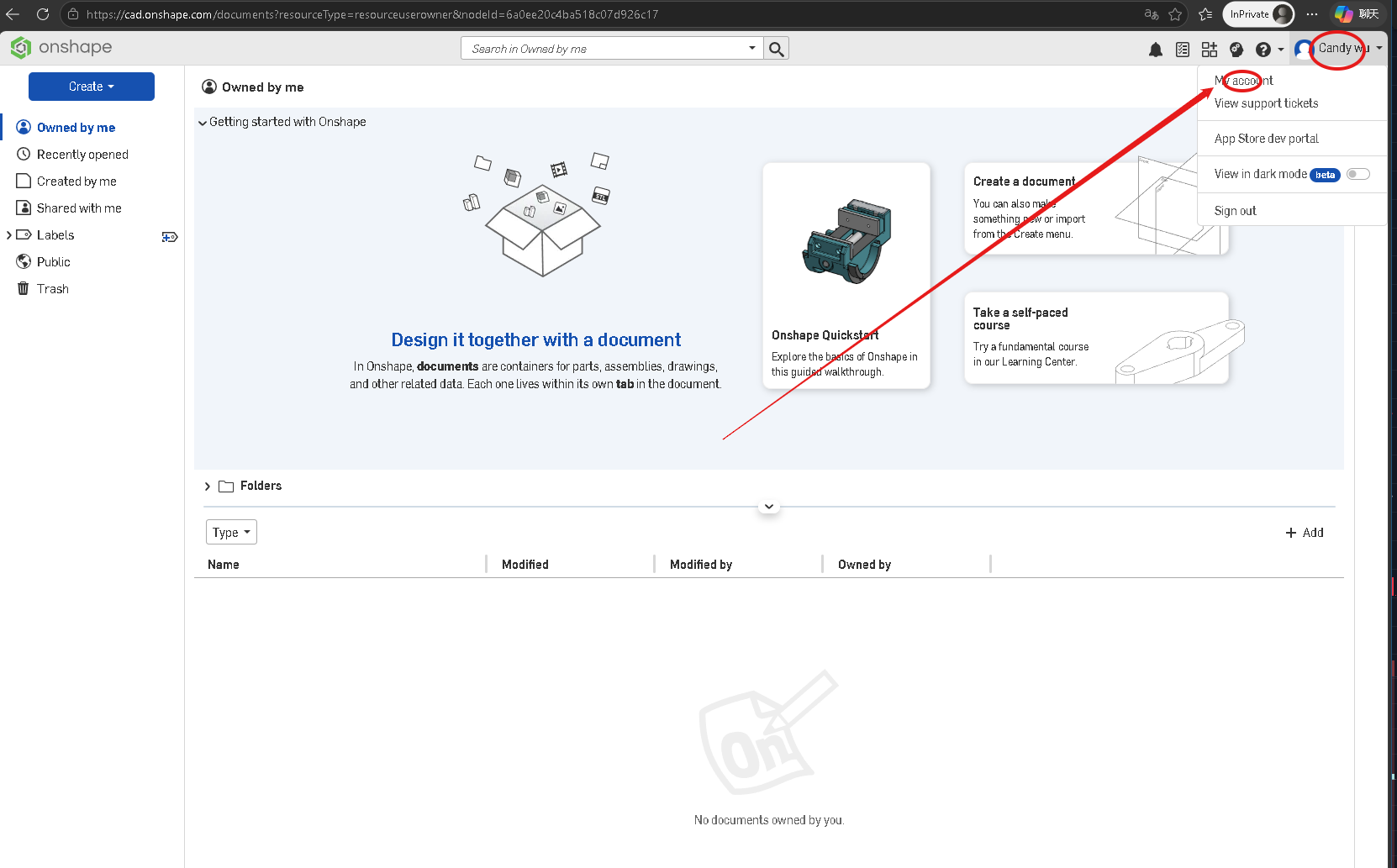Open the App Store grid icon
The height and width of the screenshot is (868, 1397).
[1210, 50]
